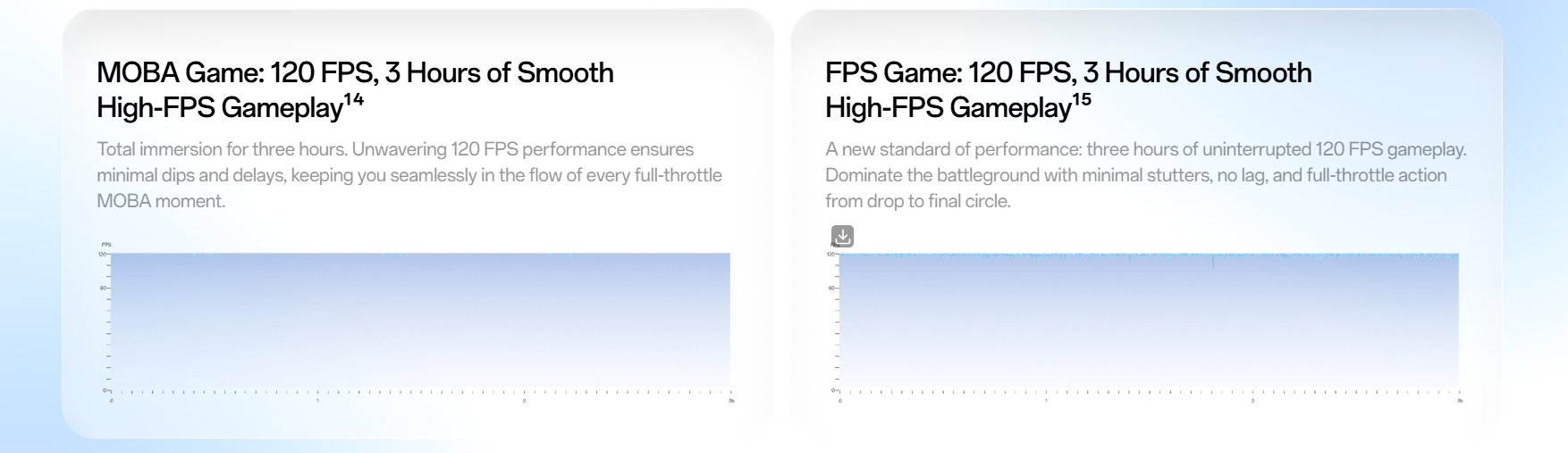Select the 3h end marker on FPS Game chart
Screen dimensions: 1568x453
[1460, 400]
